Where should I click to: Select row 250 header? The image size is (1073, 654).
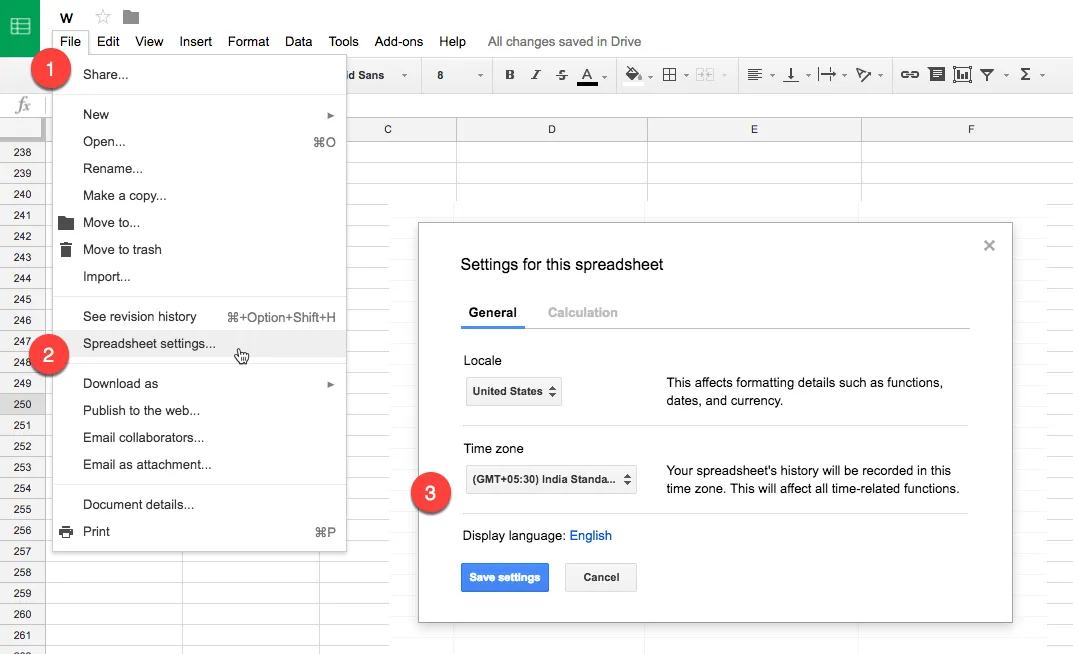coord(22,404)
